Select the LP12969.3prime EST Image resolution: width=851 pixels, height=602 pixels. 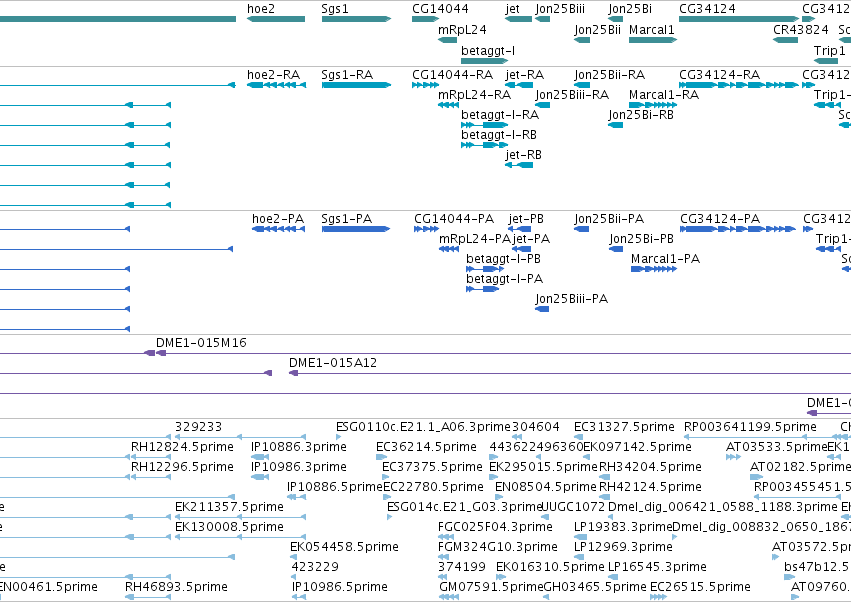[579, 557]
